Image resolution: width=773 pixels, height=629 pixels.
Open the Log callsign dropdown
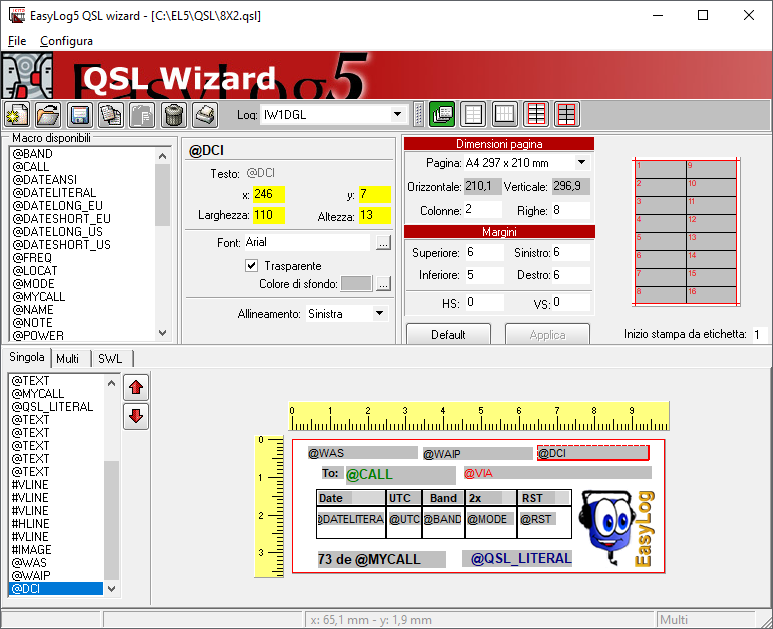click(397, 114)
